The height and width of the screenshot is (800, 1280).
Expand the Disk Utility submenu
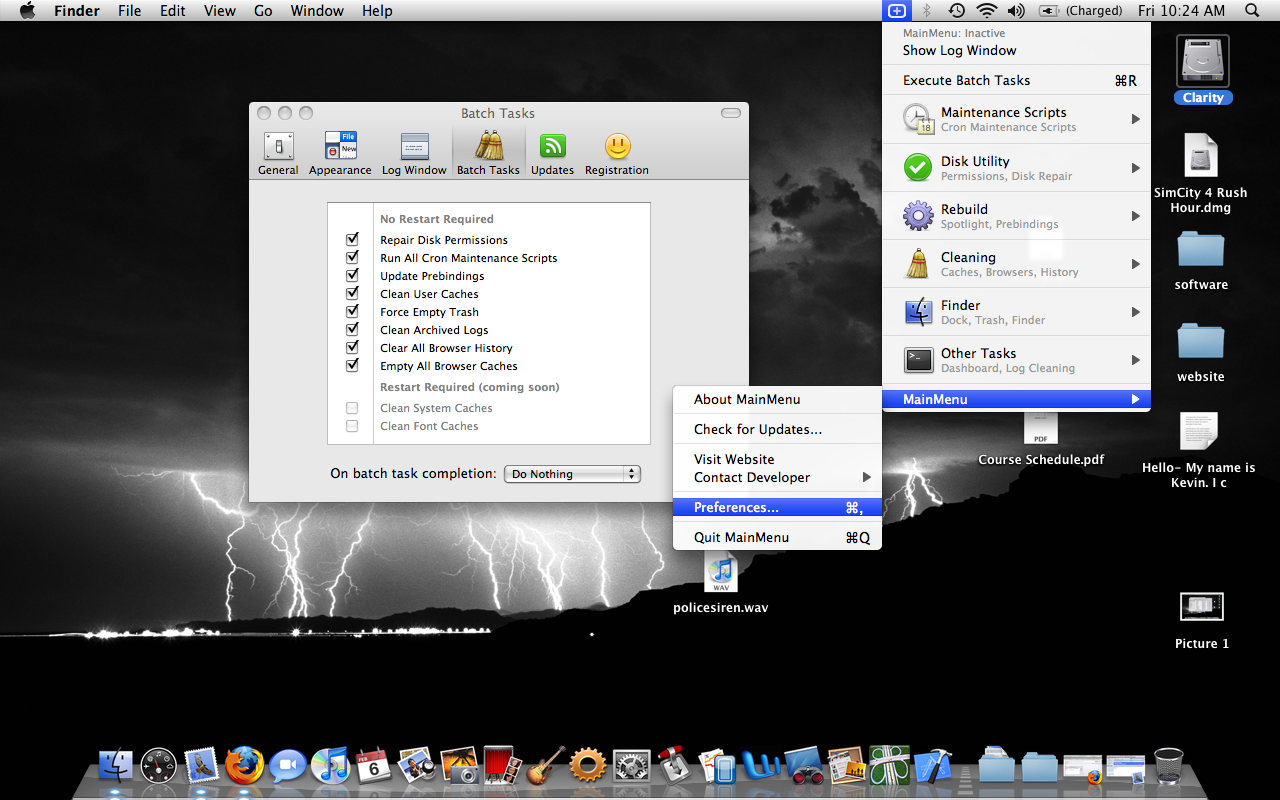tap(1016, 168)
